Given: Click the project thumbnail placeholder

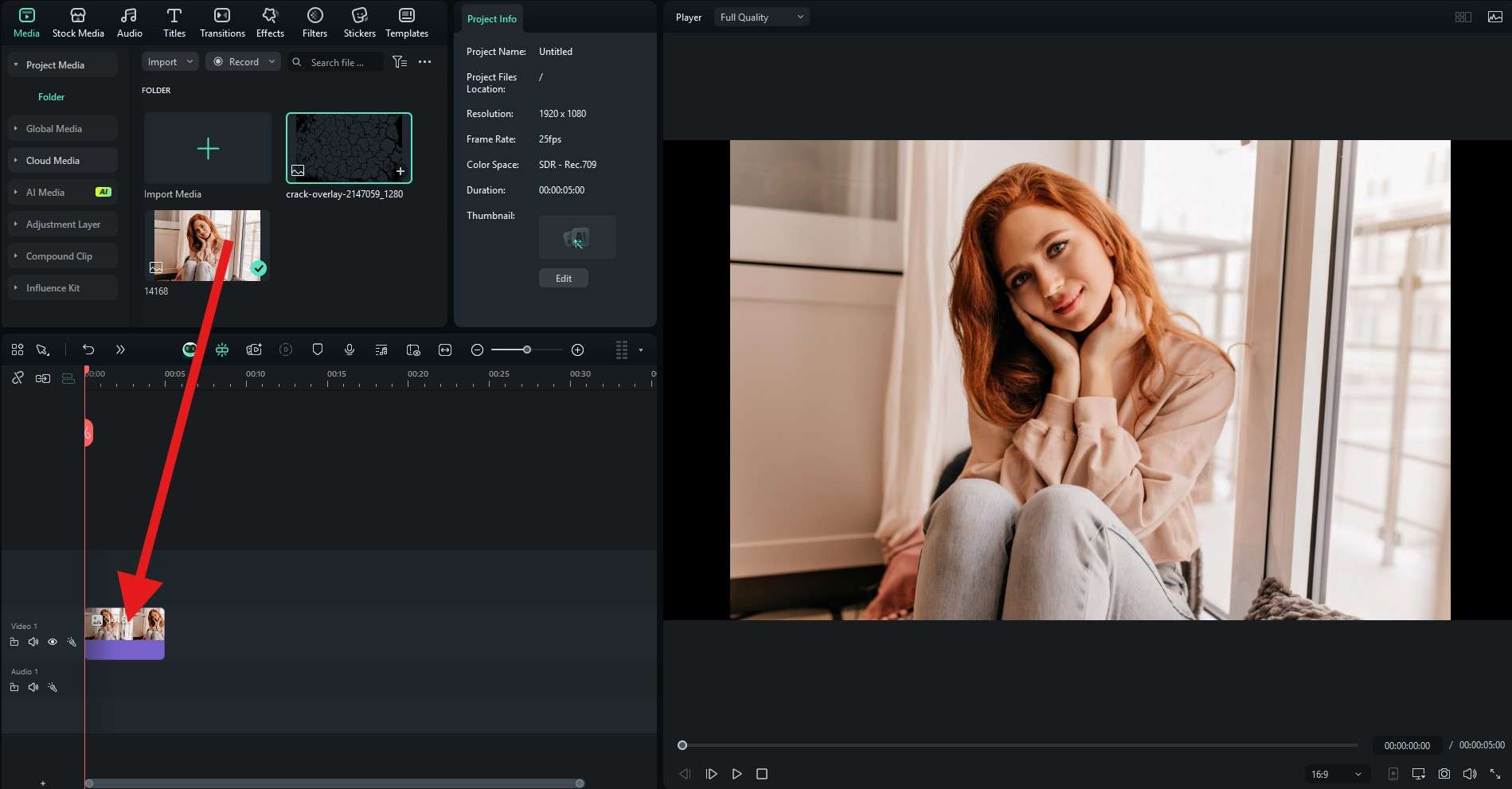Looking at the screenshot, I should click(x=577, y=237).
